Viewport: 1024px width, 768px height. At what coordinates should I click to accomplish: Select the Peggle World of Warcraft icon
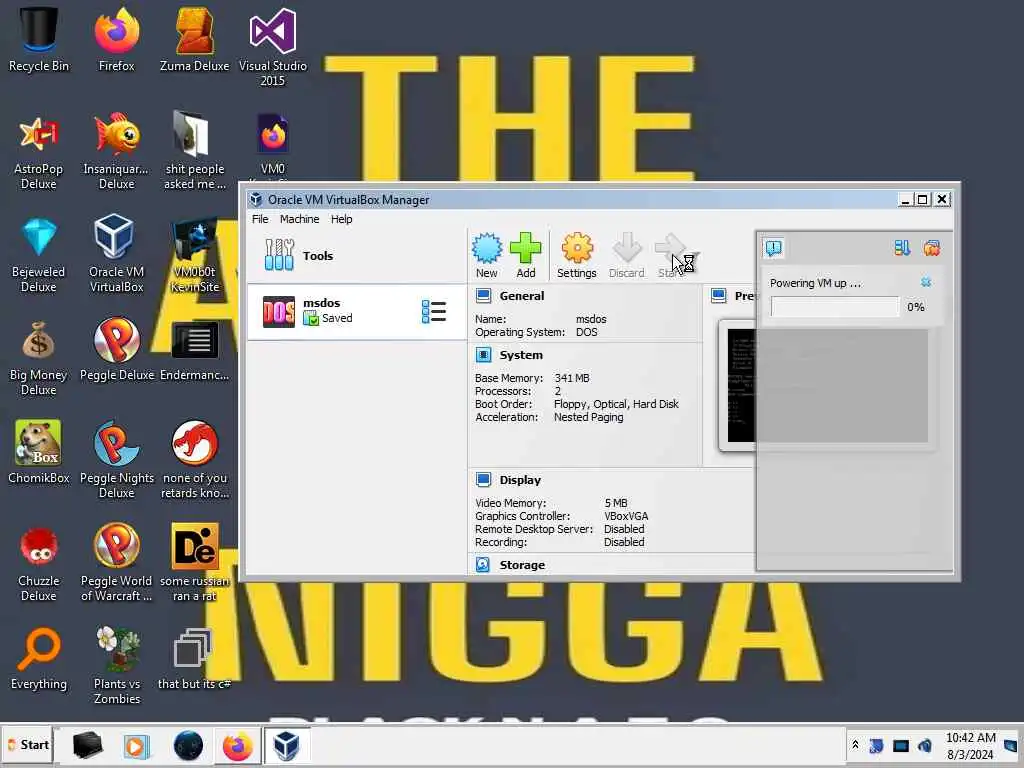116,563
